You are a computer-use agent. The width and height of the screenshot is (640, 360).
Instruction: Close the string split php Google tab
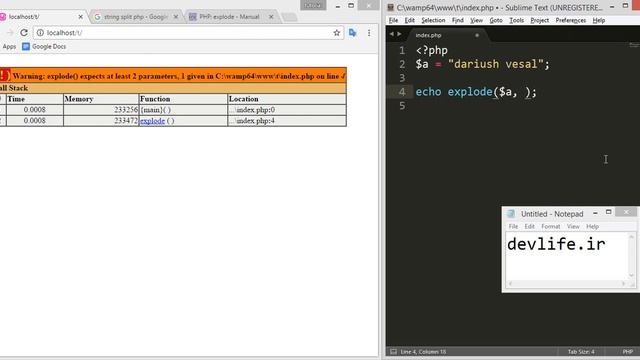pyautogui.click(x=176, y=17)
